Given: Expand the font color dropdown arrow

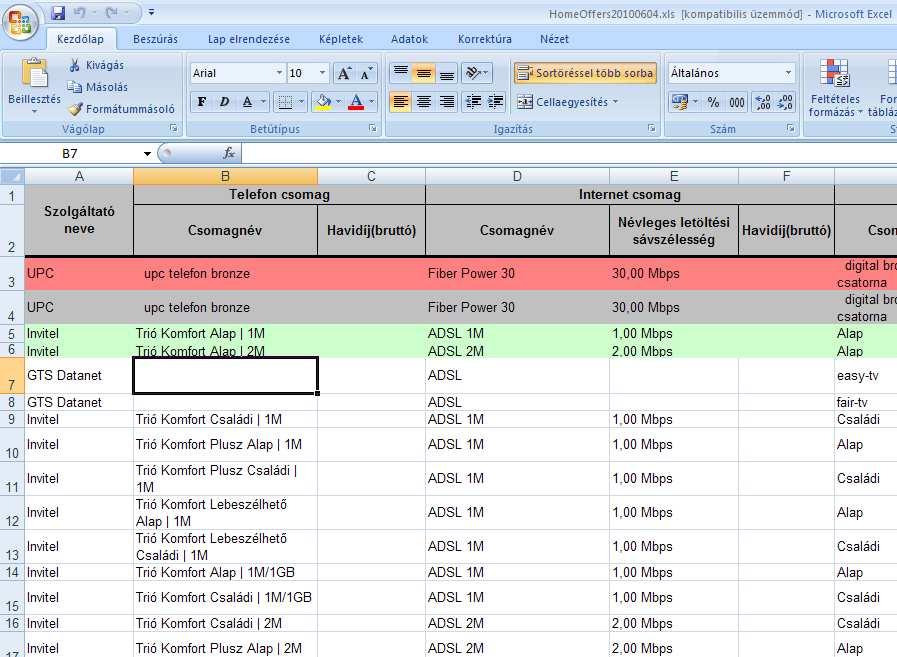Looking at the screenshot, I should (x=372, y=102).
